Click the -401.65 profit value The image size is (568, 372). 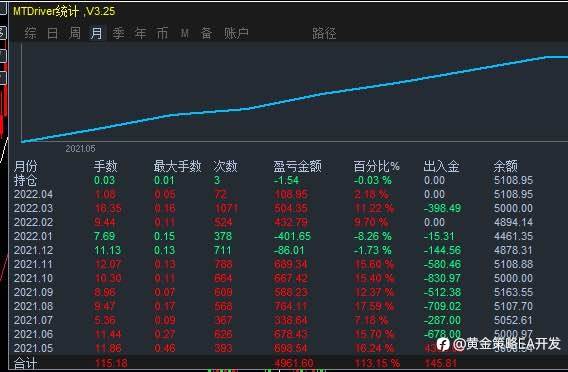click(292, 236)
